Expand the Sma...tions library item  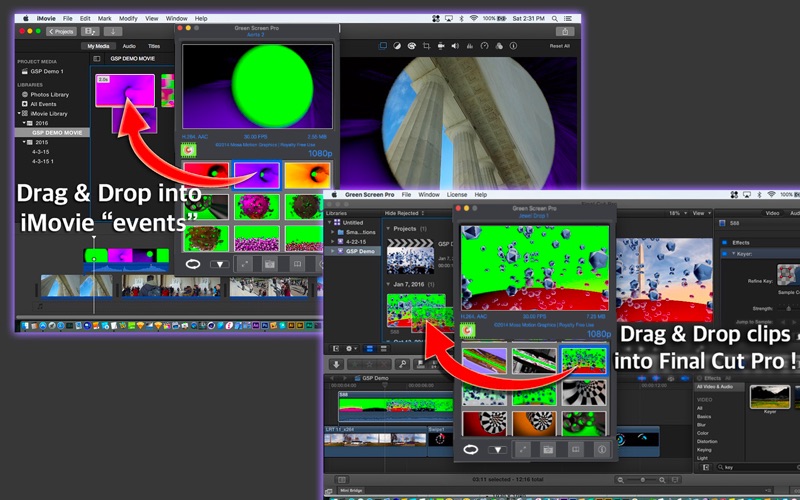[x=332, y=232]
